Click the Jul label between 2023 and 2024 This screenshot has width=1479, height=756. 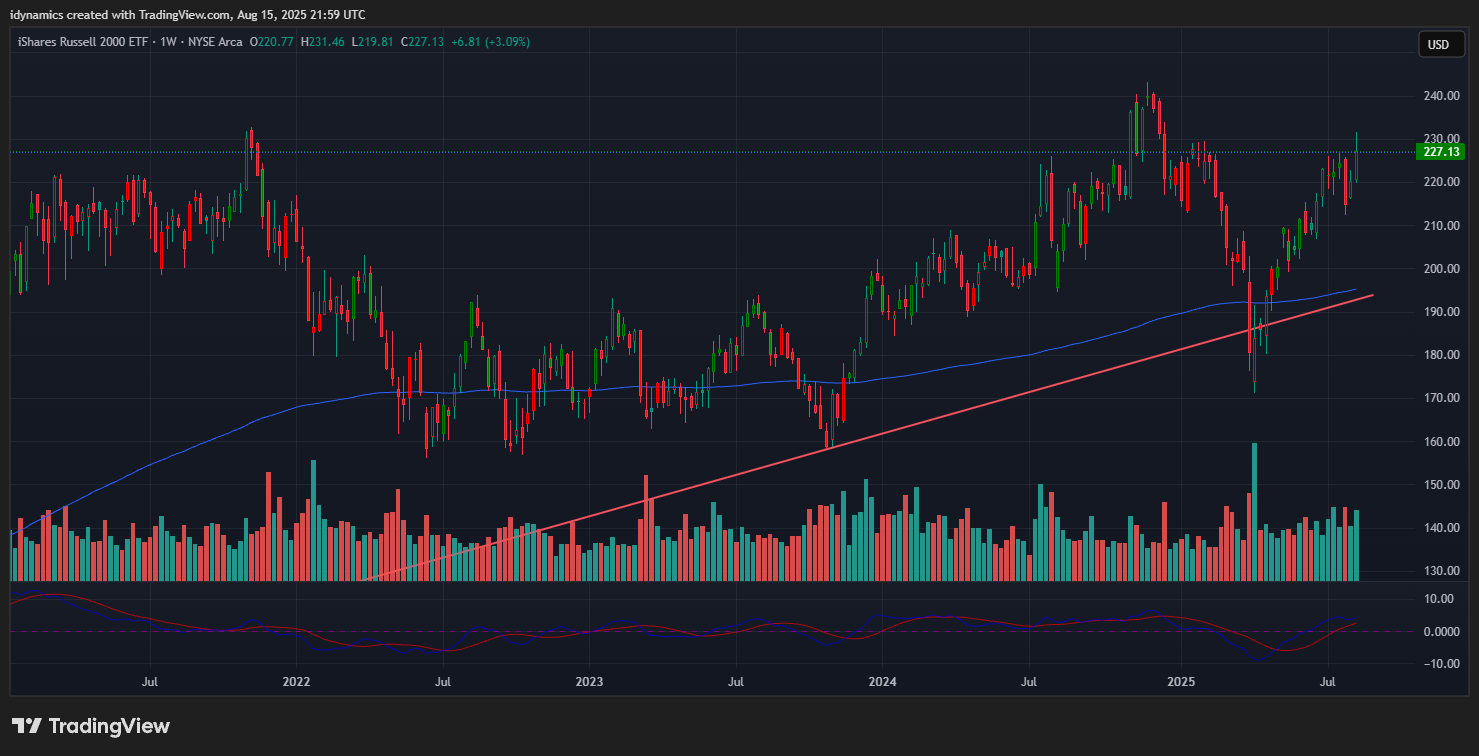click(x=735, y=682)
